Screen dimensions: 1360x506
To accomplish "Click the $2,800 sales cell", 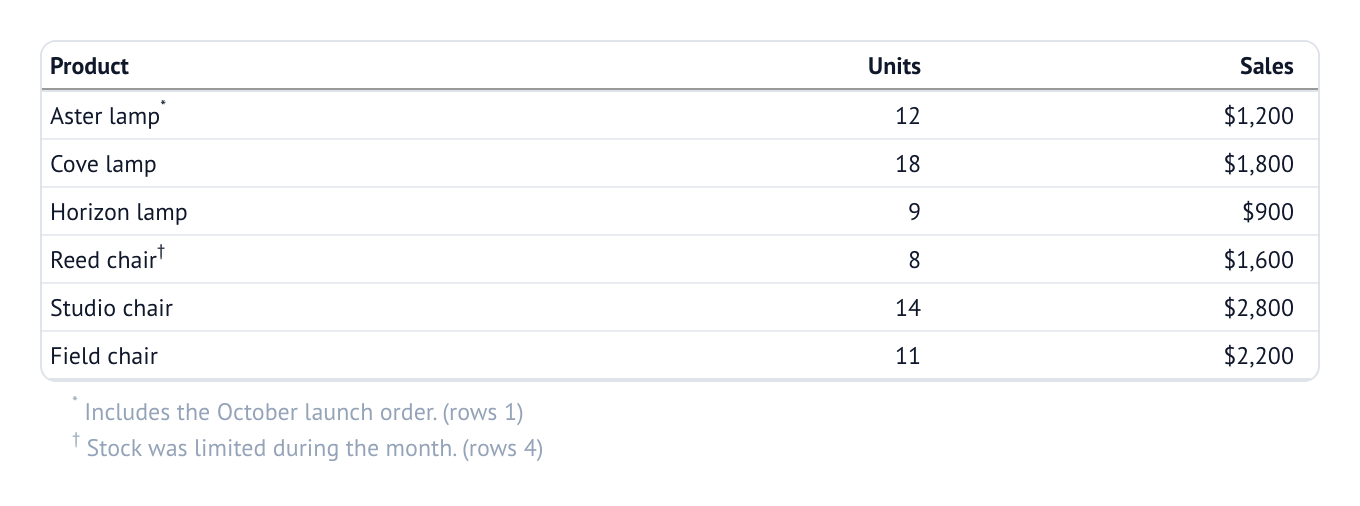I will tap(1258, 308).
